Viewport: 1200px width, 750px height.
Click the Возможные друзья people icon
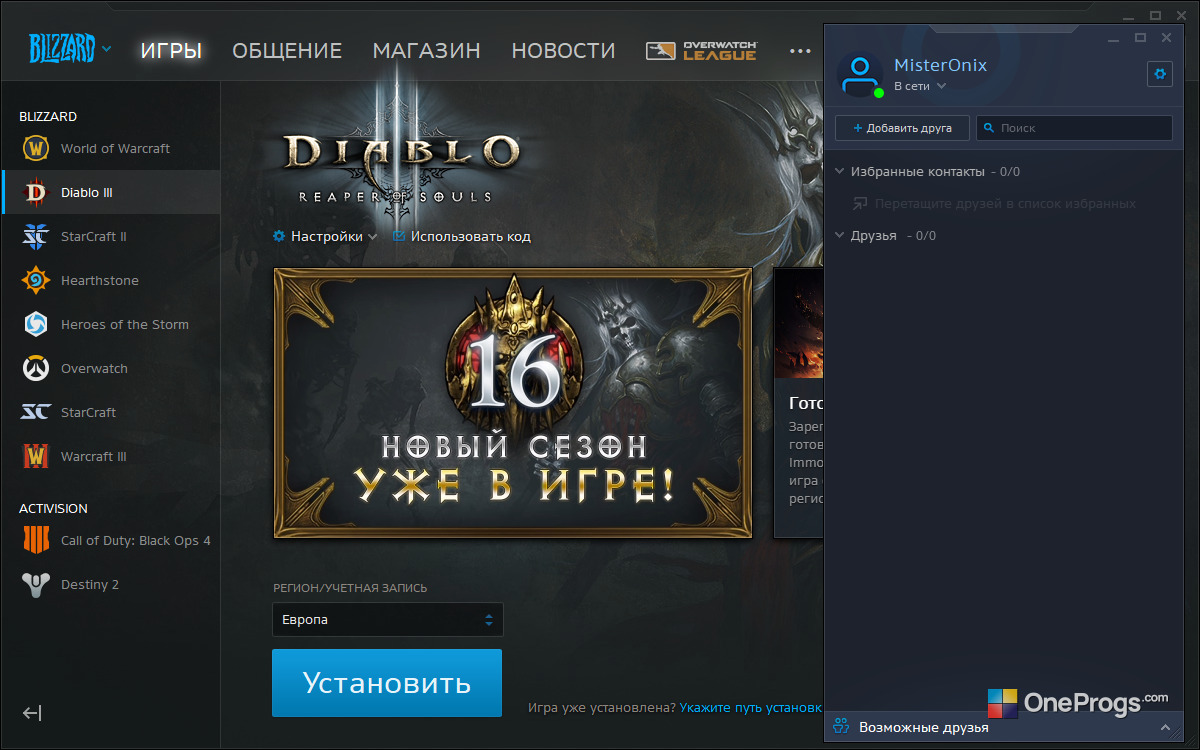[x=842, y=727]
